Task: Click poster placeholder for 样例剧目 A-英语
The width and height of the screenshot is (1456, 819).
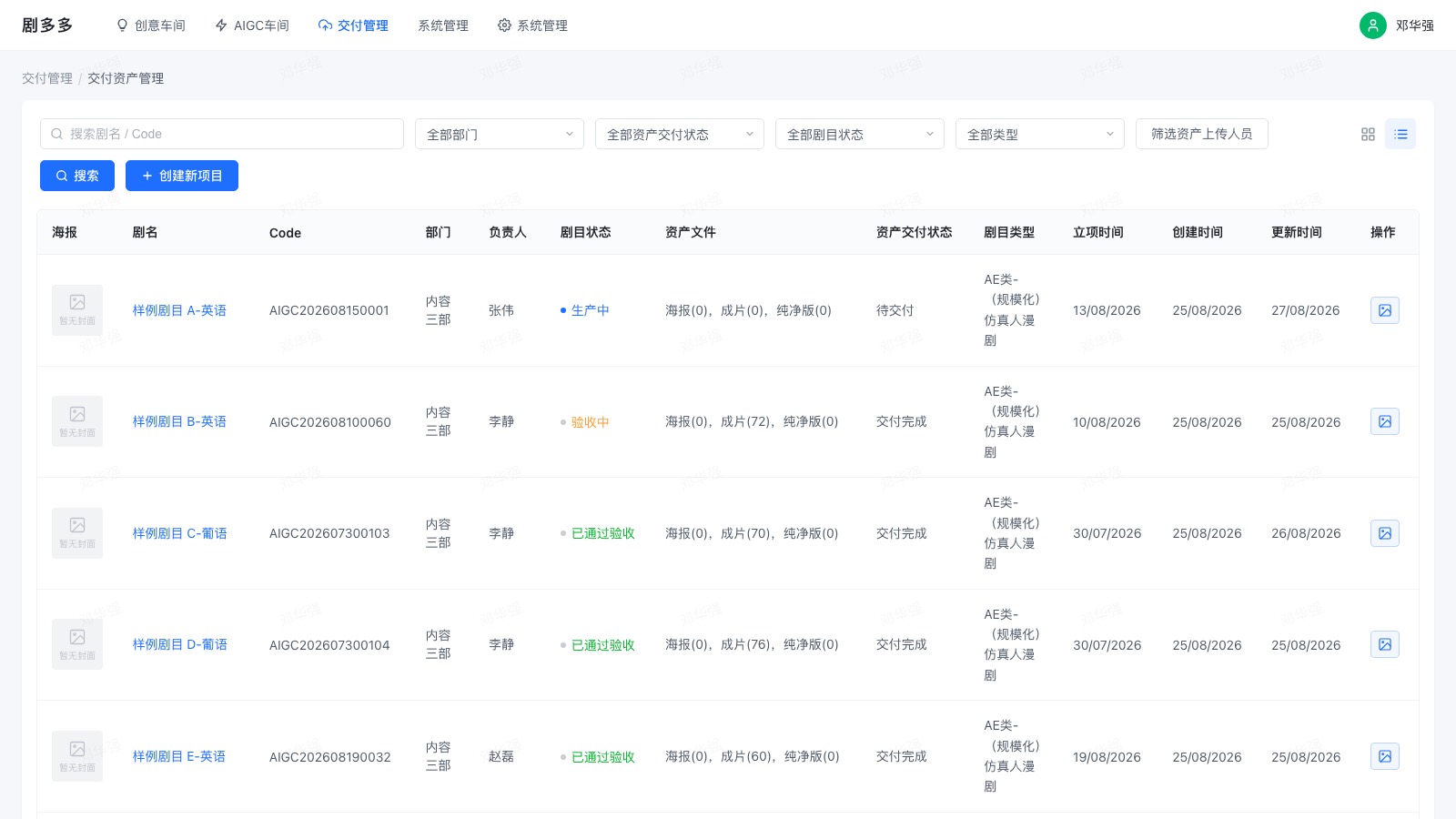Action: pyautogui.click(x=77, y=310)
